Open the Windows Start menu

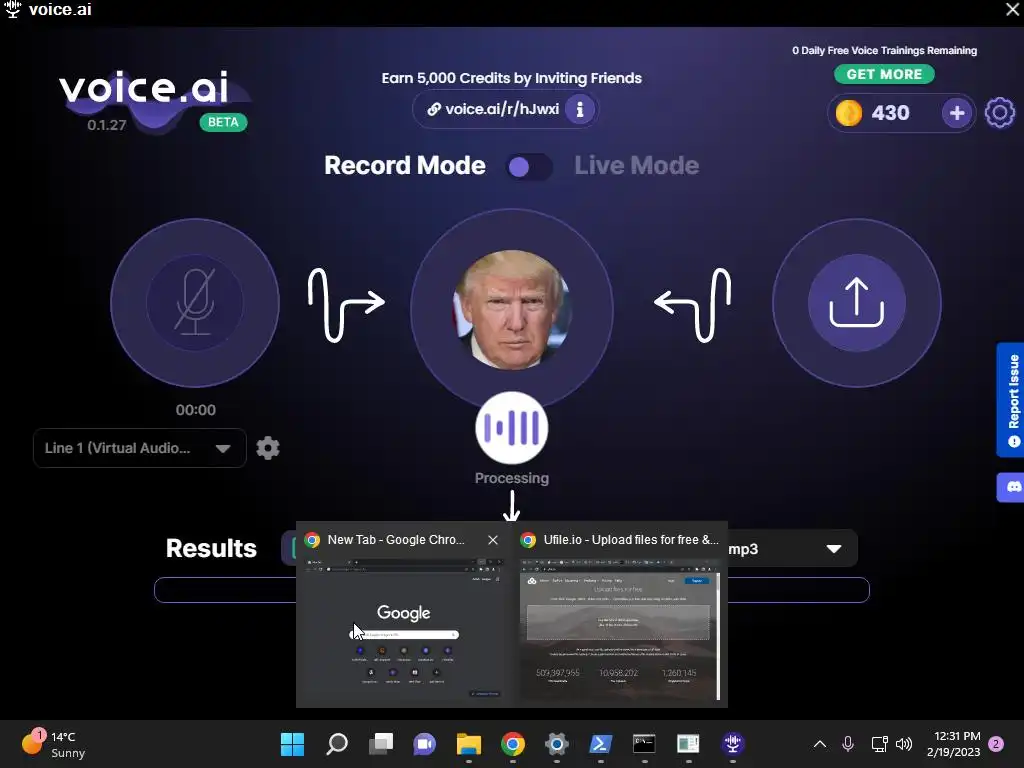[293, 744]
